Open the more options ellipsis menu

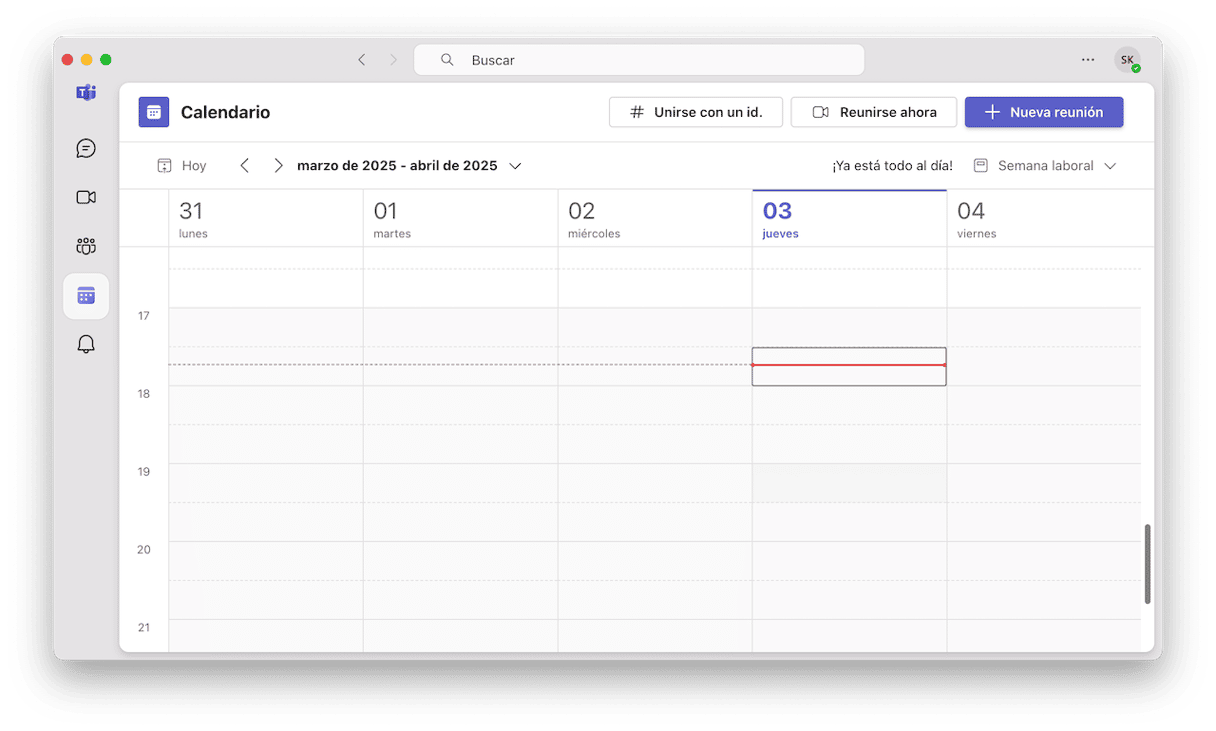(1088, 60)
